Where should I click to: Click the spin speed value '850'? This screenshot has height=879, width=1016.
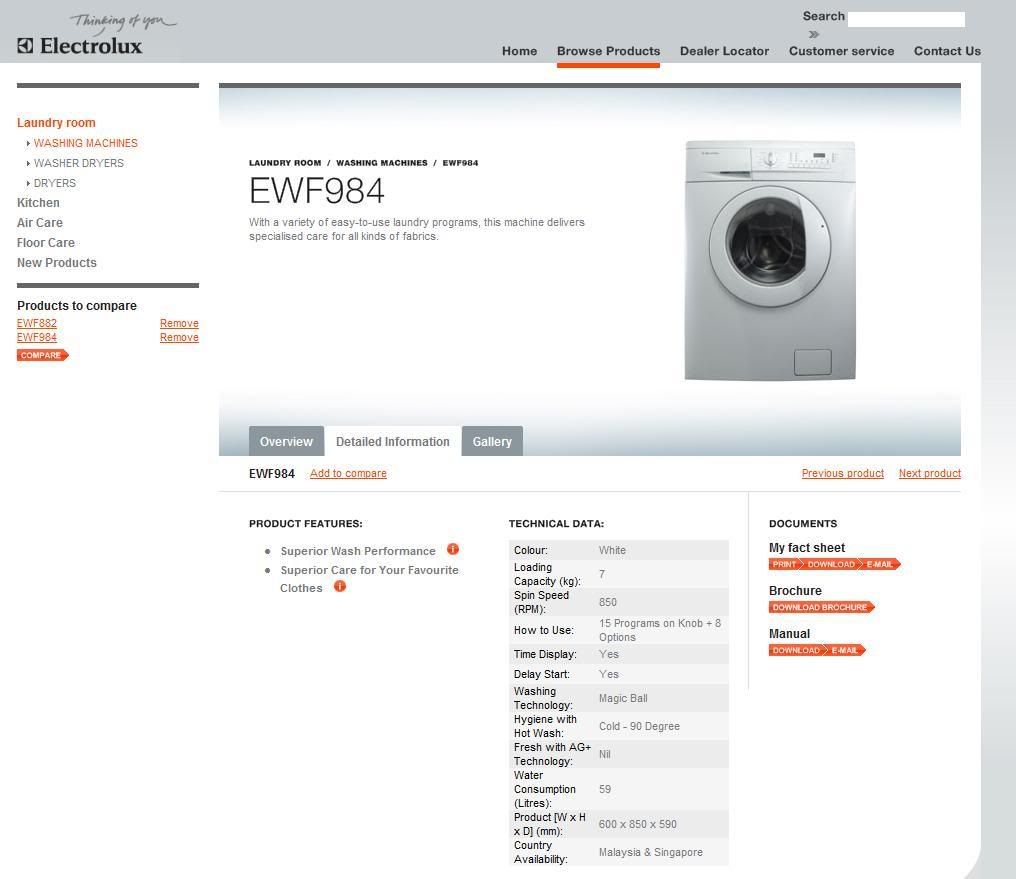(608, 602)
